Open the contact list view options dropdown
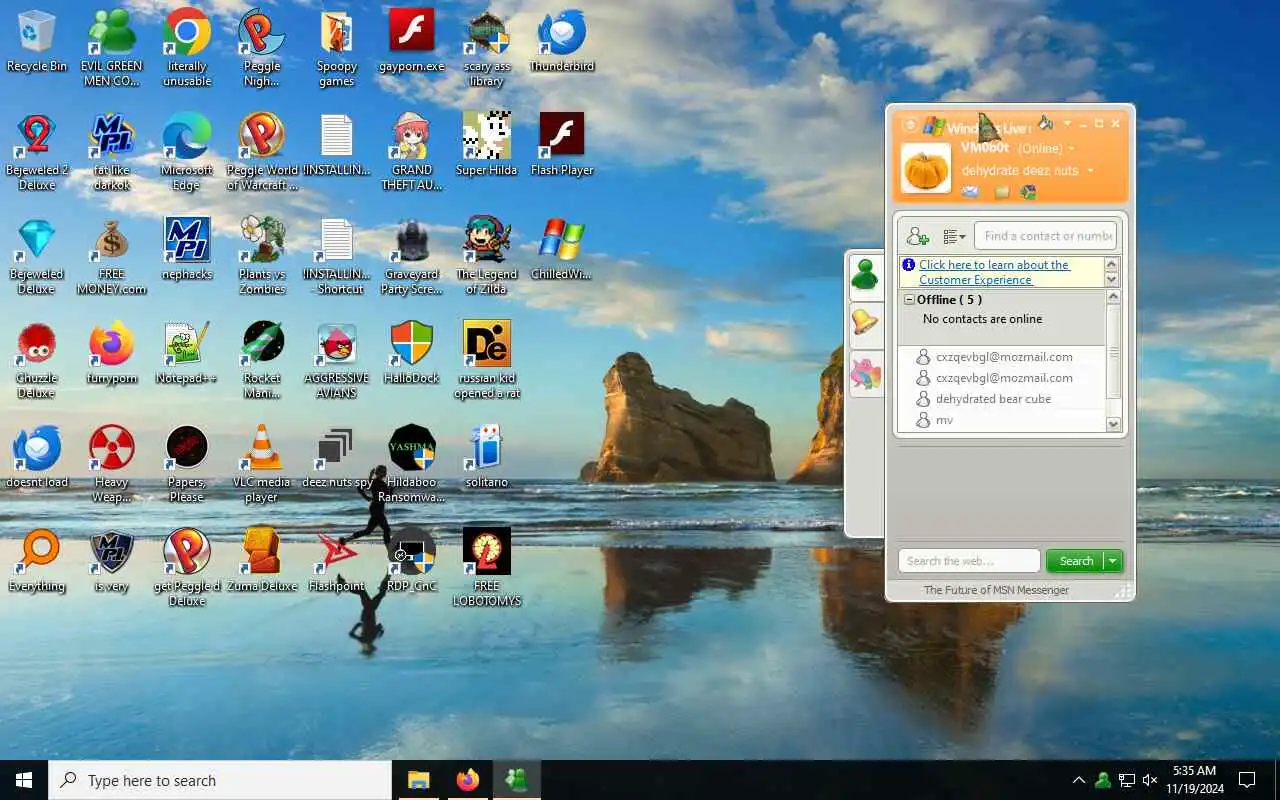The width and height of the screenshot is (1280, 800). click(x=954, y=237)
